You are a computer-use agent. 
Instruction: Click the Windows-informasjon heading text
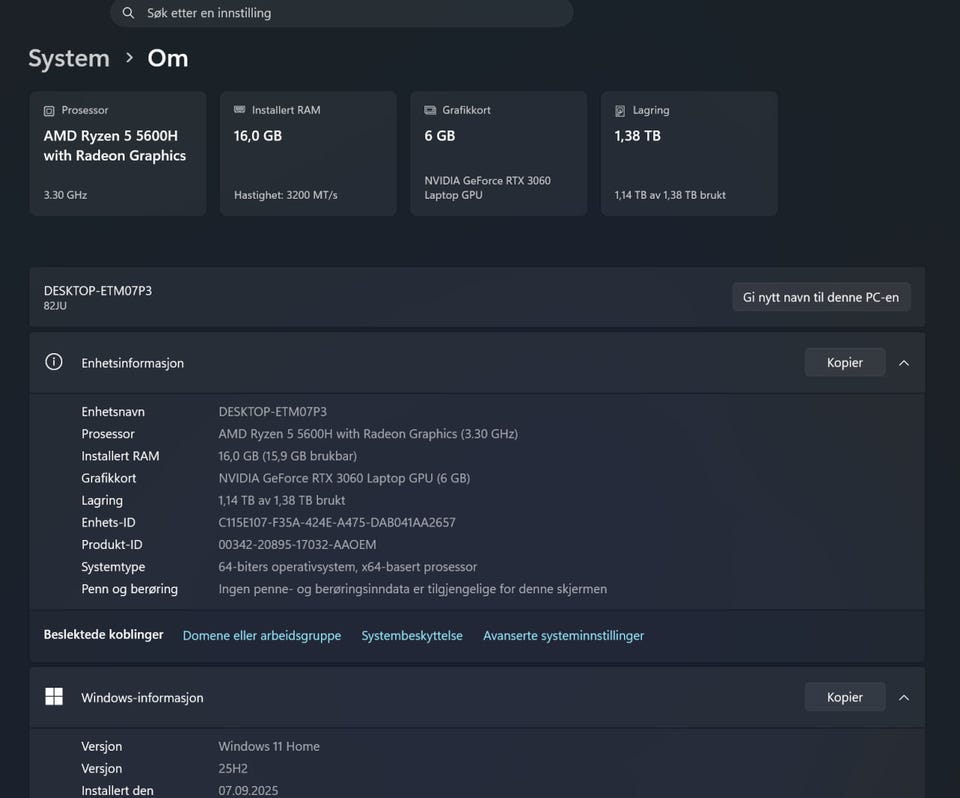(142, 698)
